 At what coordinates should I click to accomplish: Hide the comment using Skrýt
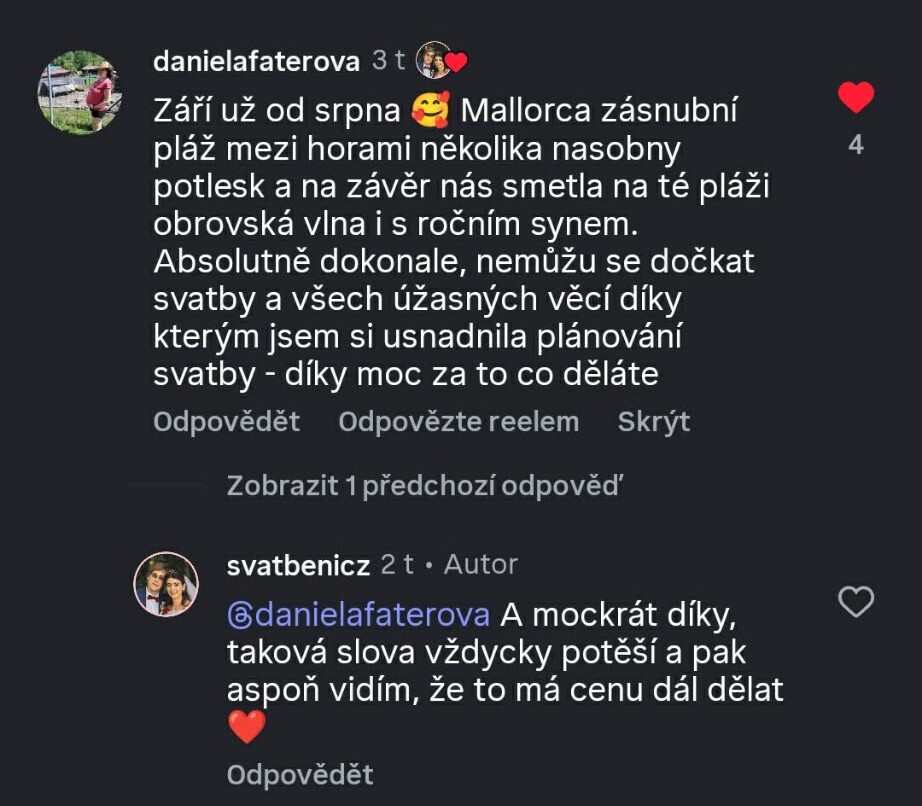(654, 422)
